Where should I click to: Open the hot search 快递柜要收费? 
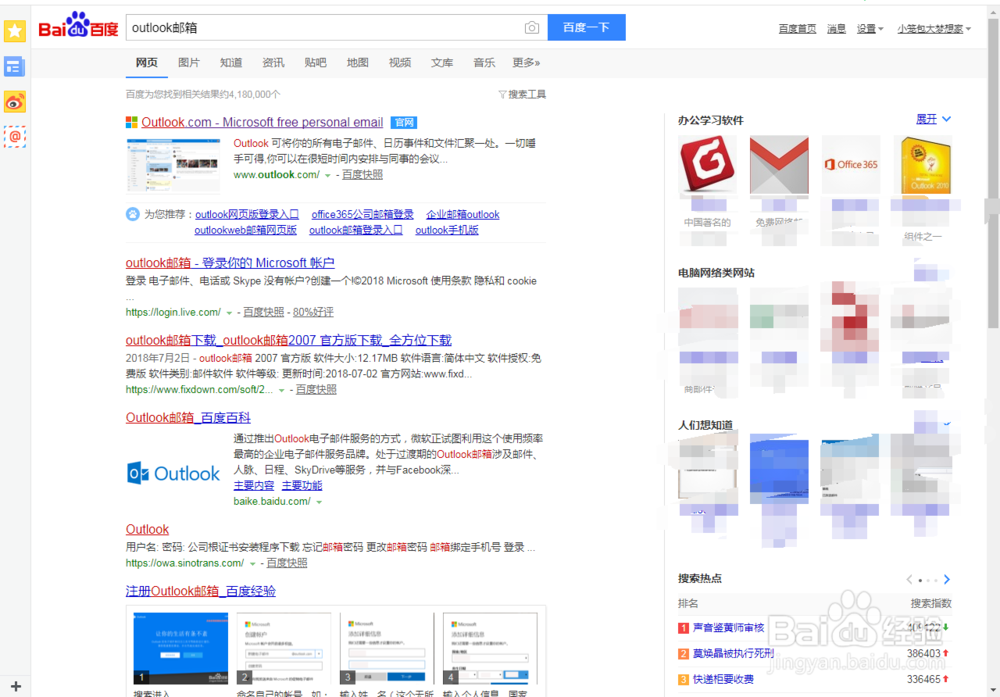(723, 680)
